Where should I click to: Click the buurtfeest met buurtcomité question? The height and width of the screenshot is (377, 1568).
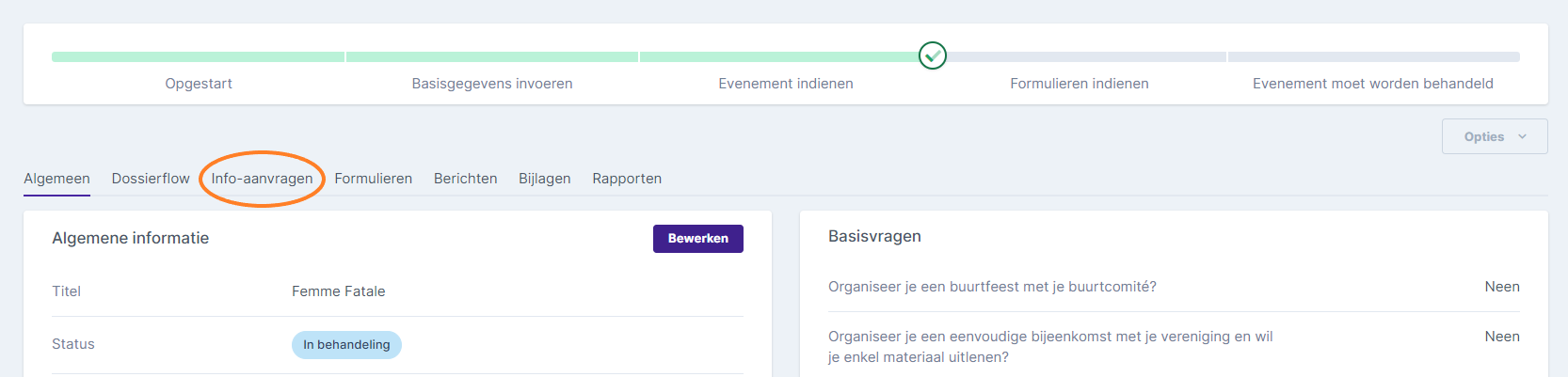pyautogui.click(x=992, y=287)
